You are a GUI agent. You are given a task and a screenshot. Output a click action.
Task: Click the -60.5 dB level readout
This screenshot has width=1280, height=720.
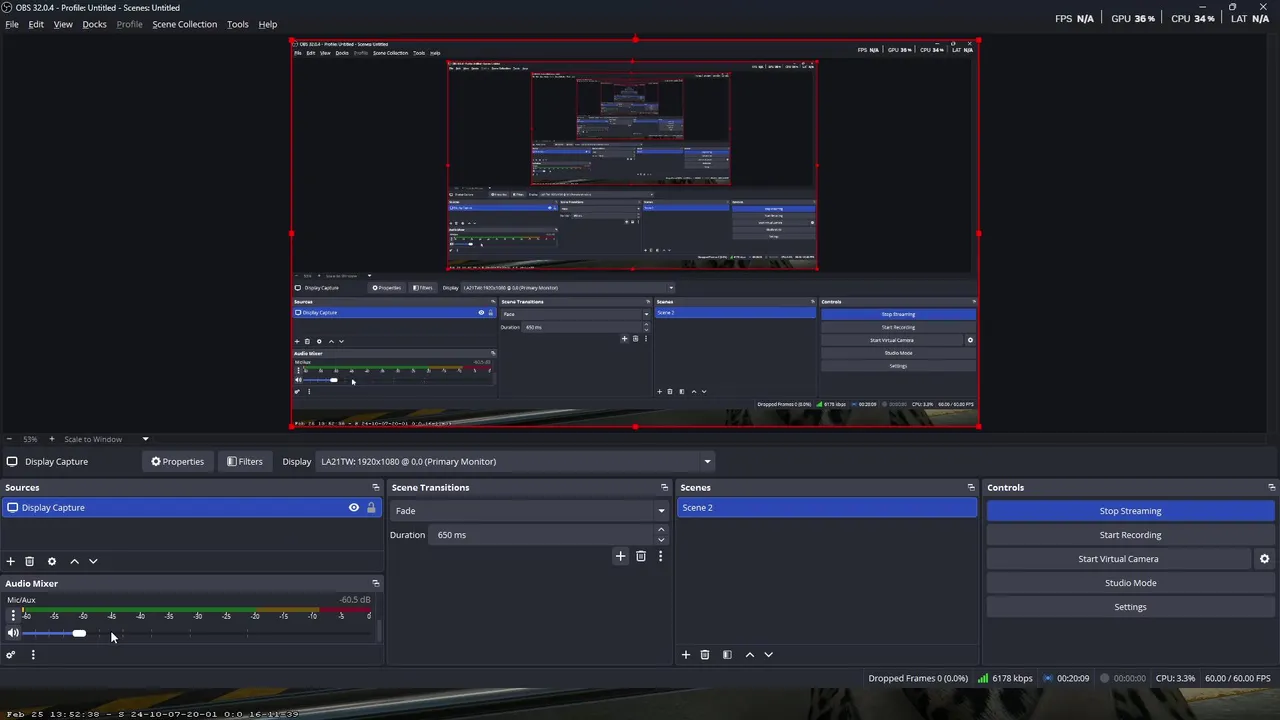coord(355,600)
